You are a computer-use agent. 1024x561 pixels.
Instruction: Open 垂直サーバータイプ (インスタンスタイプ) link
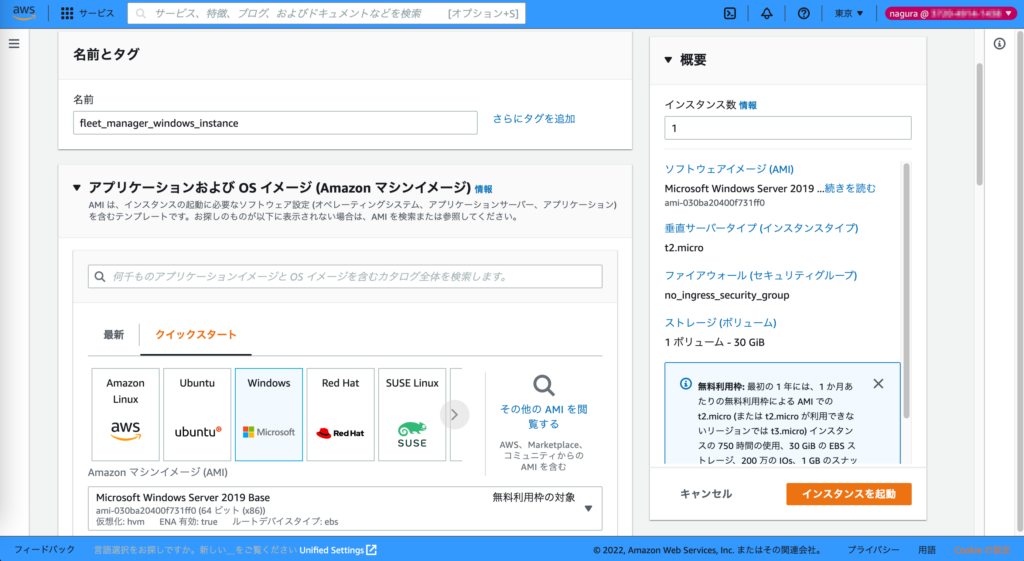tap(761, 228)
